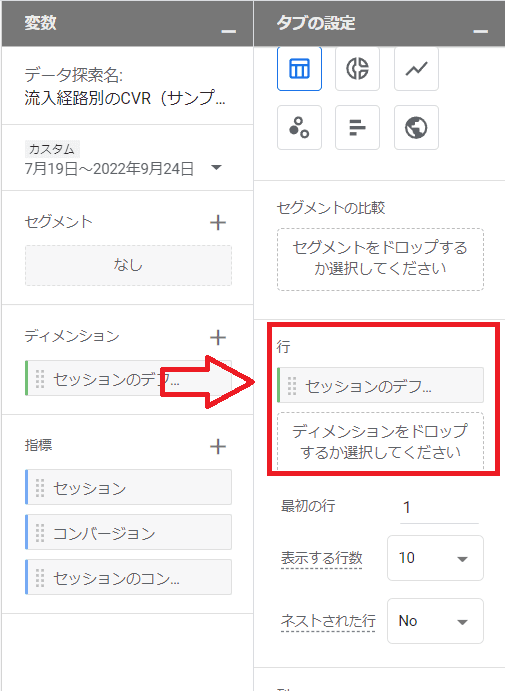Viewport: 505px width, 691px height.
Task: Select the donut chart visualization
Action: tap(357, 69)
